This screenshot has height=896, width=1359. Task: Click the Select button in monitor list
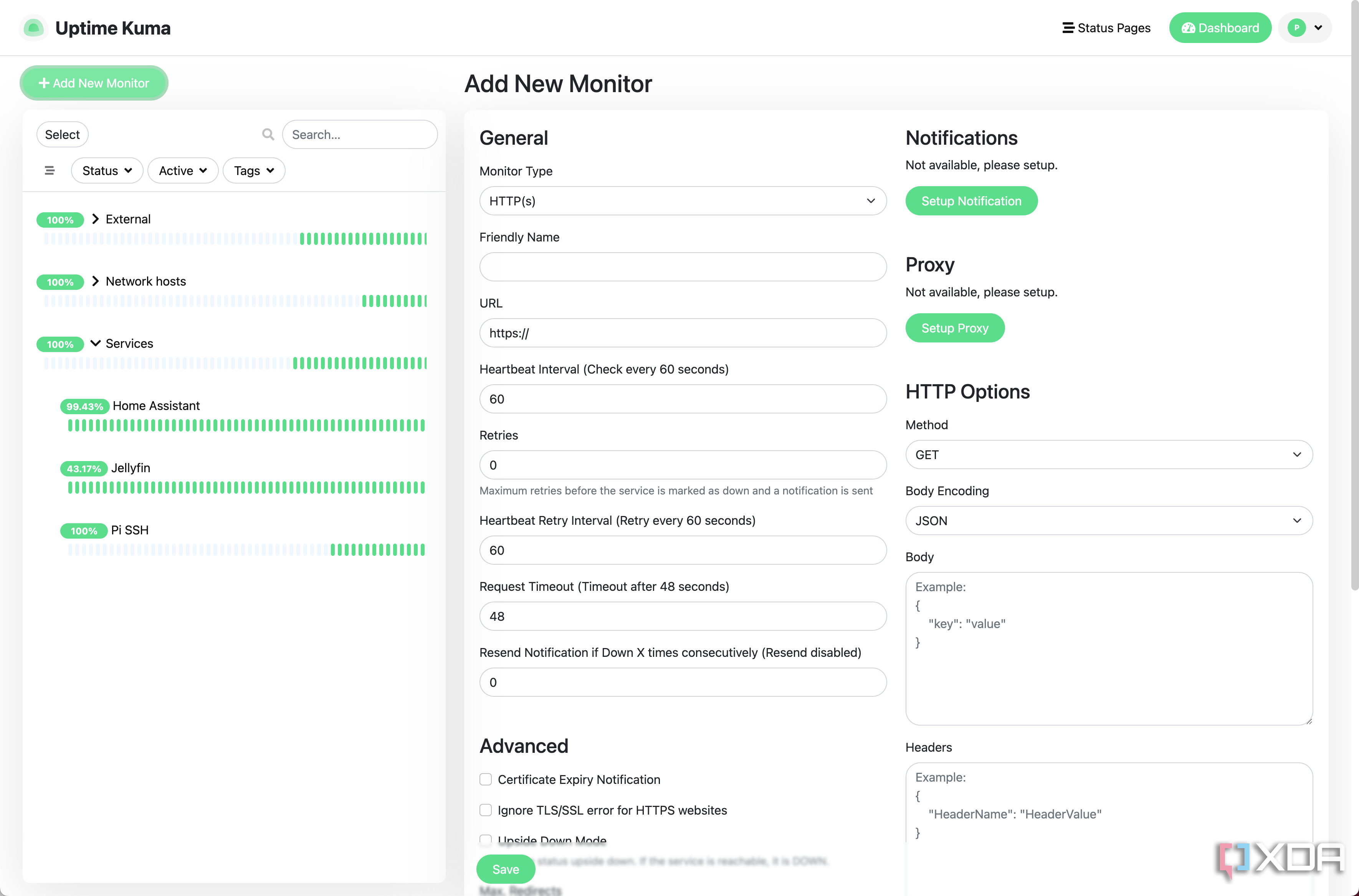pos(62,134)
